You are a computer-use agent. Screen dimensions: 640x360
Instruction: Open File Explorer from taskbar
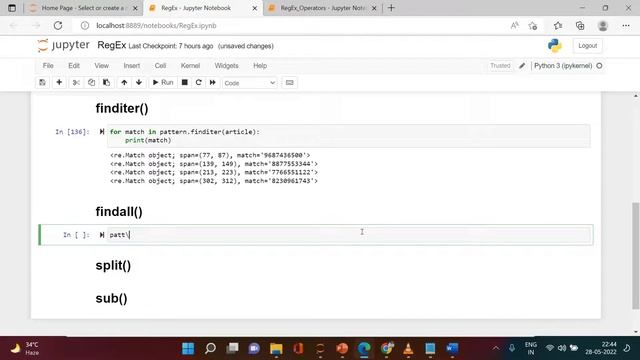point(276,348)
